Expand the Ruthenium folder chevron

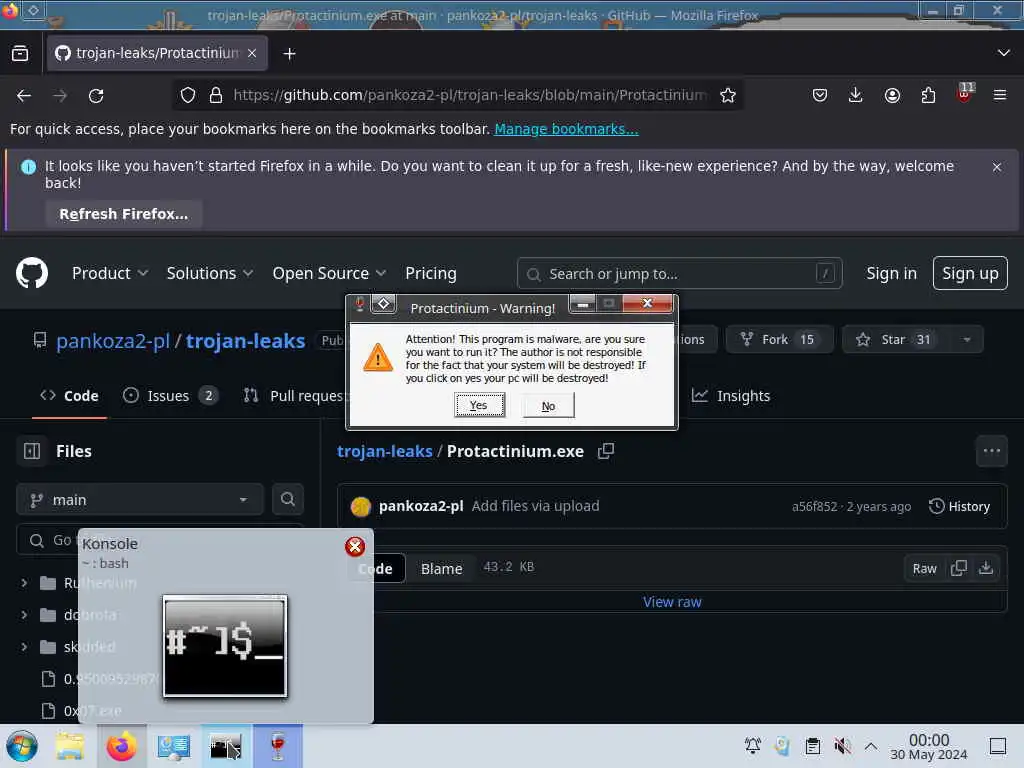[24, 583]
